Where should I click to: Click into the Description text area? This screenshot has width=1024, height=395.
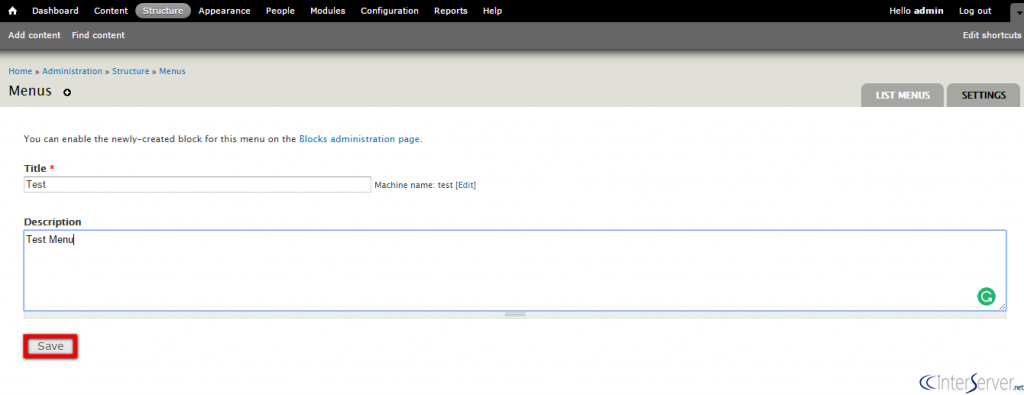(515, 270)
